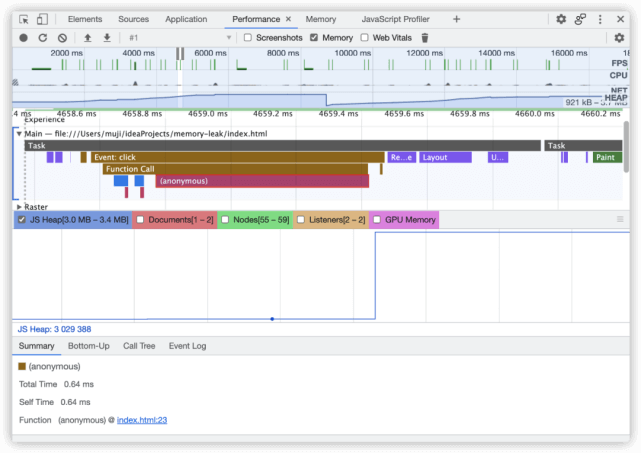Switch to the Elements tab
641x453 pixels.
pyautogui.click(x=85, y=19)
